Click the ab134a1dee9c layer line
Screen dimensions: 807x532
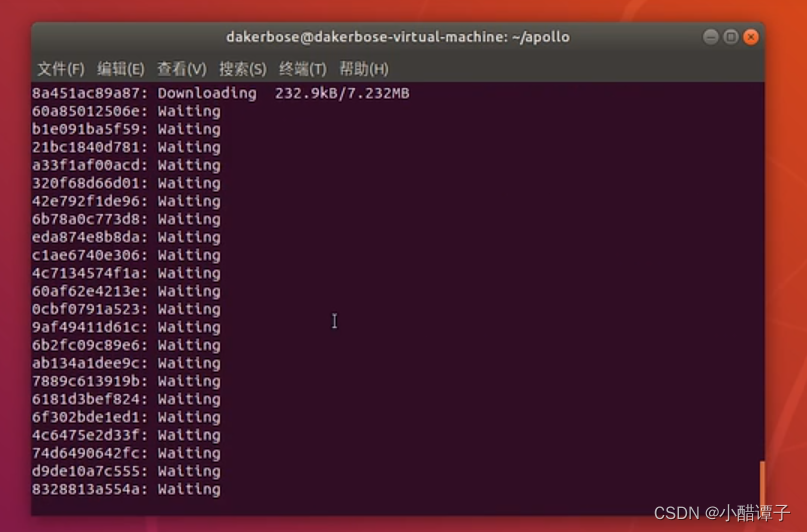126,363
